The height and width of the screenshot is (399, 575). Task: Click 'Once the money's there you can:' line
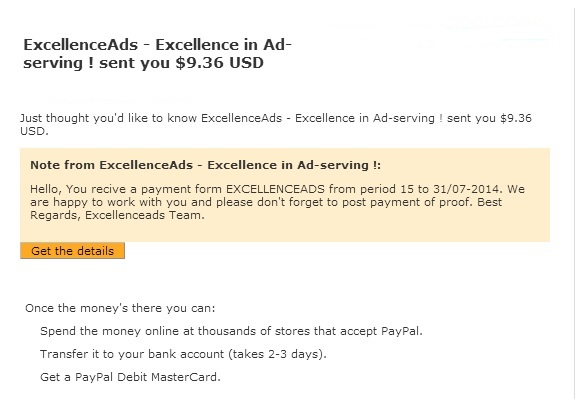pyautogui.click(x=120, y=308)
